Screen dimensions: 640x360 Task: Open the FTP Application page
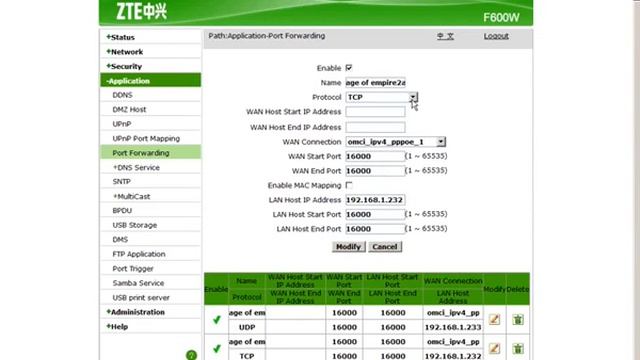139,254
